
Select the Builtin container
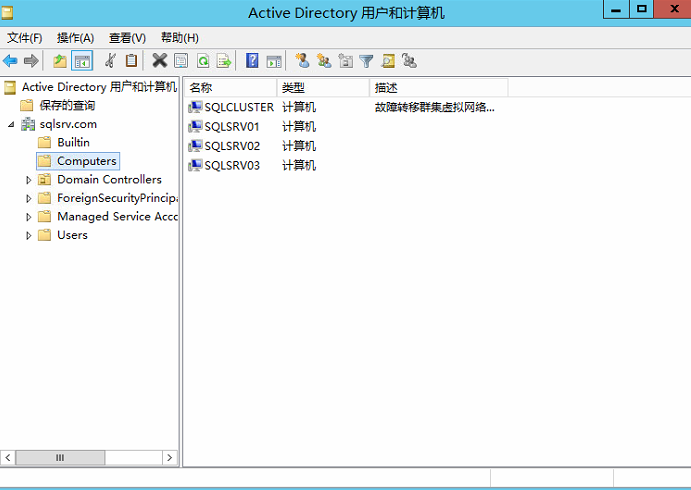coord(73,142)
